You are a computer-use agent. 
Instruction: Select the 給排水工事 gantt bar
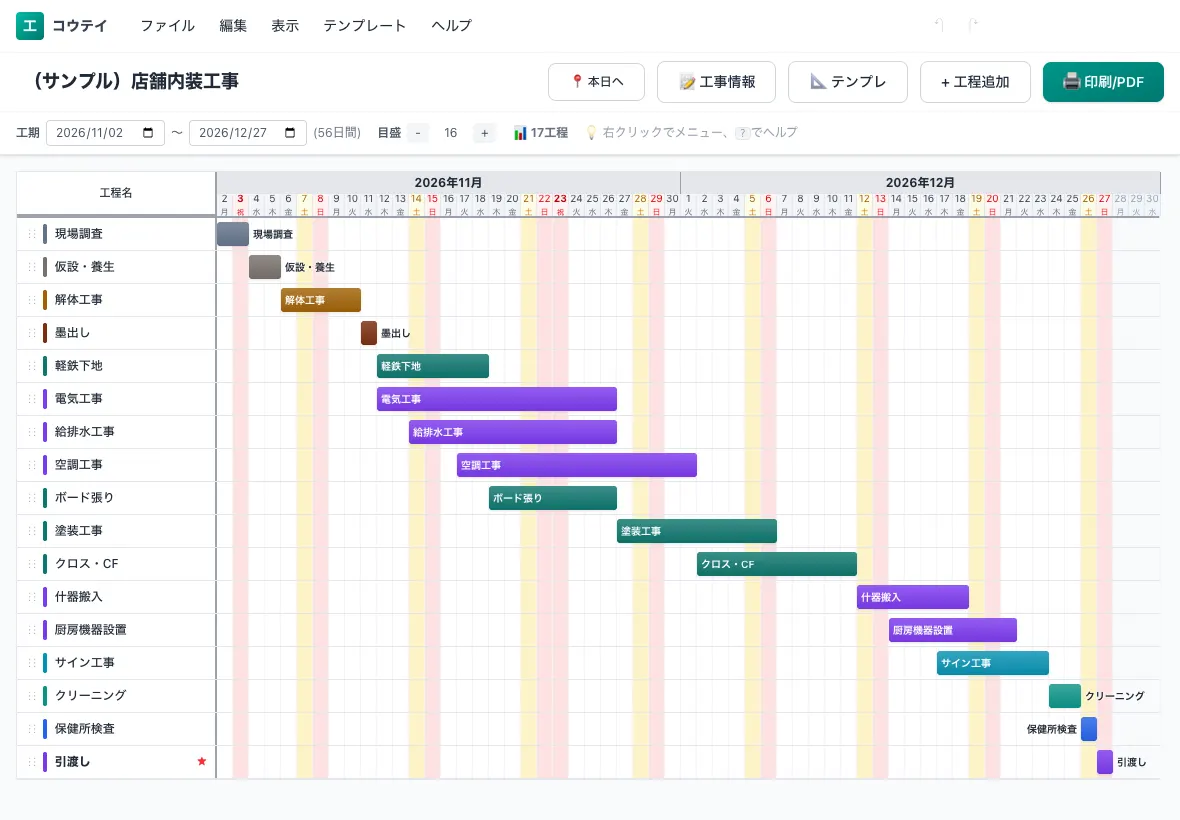tap(512, 432)
